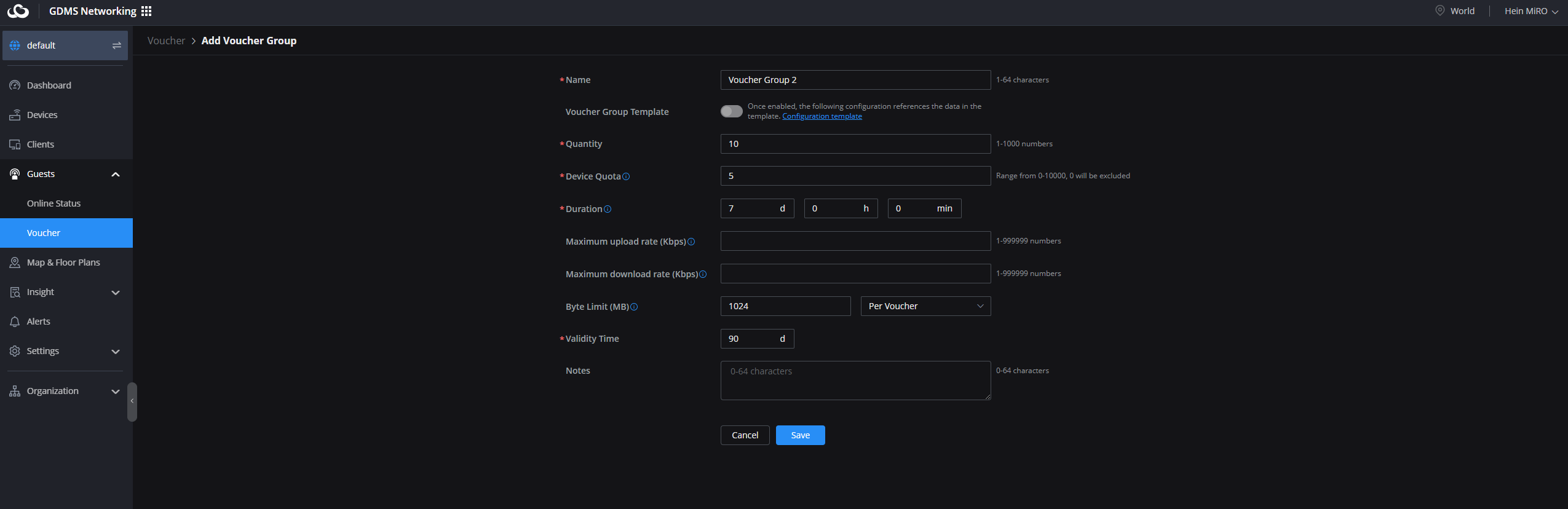The image size is (1568, 509).
Task: Open the Configuration template link
Action: (822, 116)
